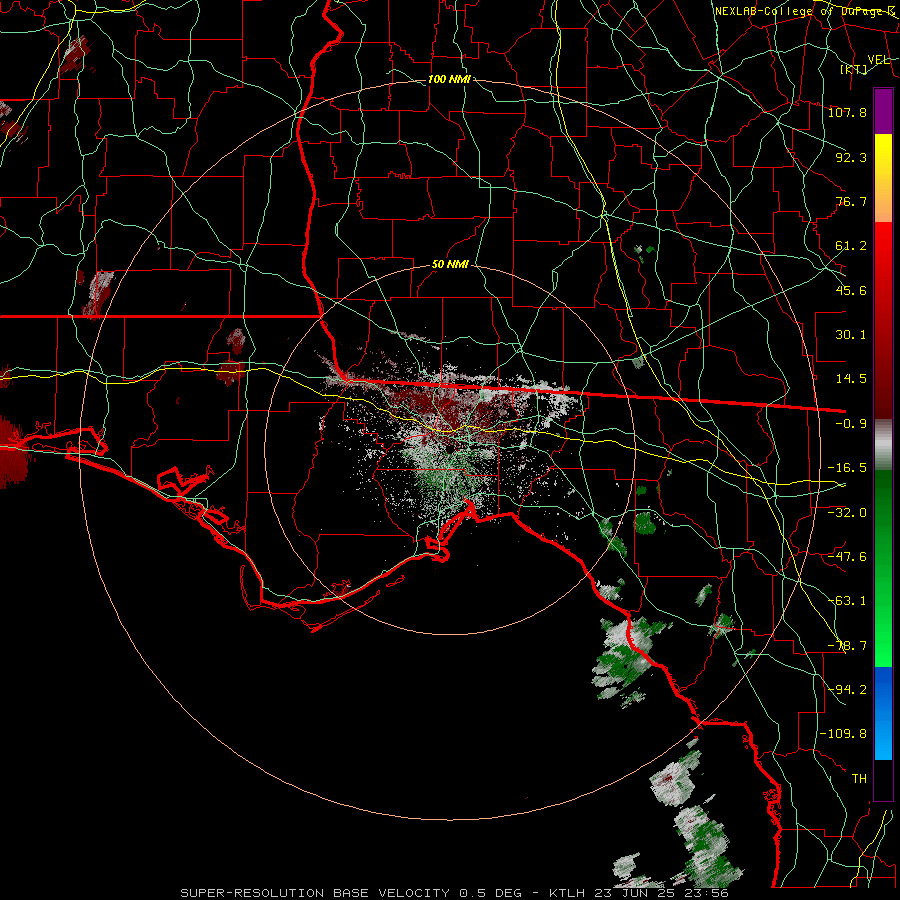
Task: Click the -78.7 velocity scale value
Action: tap(847, 646)
